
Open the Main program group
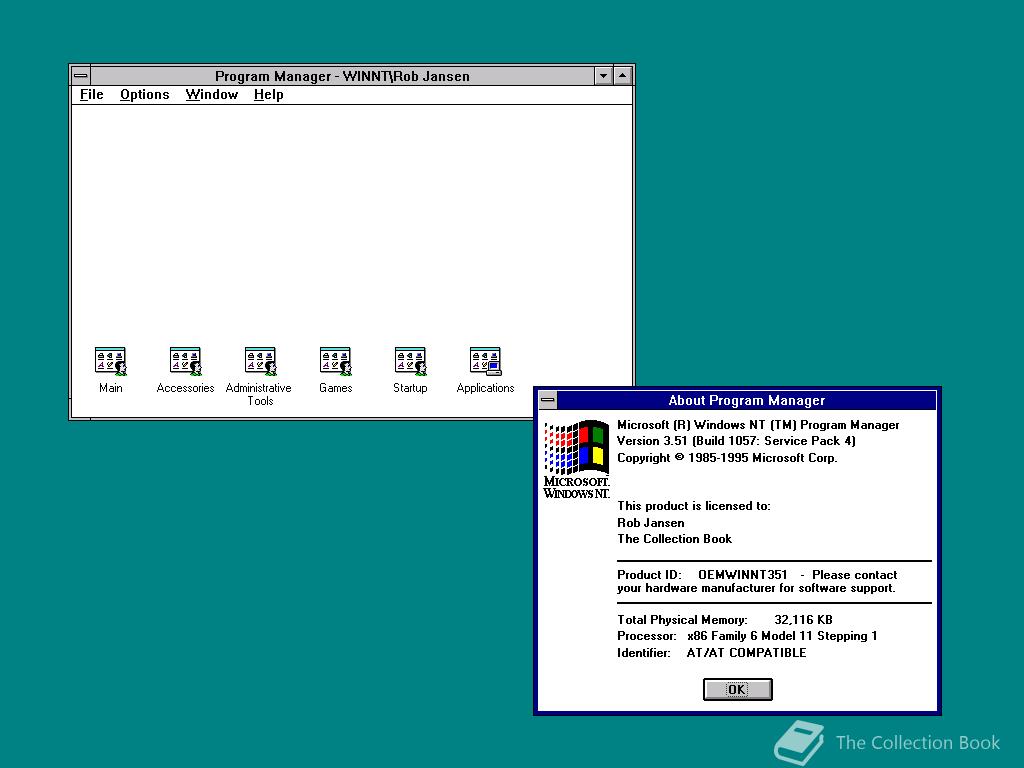(x=109, y=360)
